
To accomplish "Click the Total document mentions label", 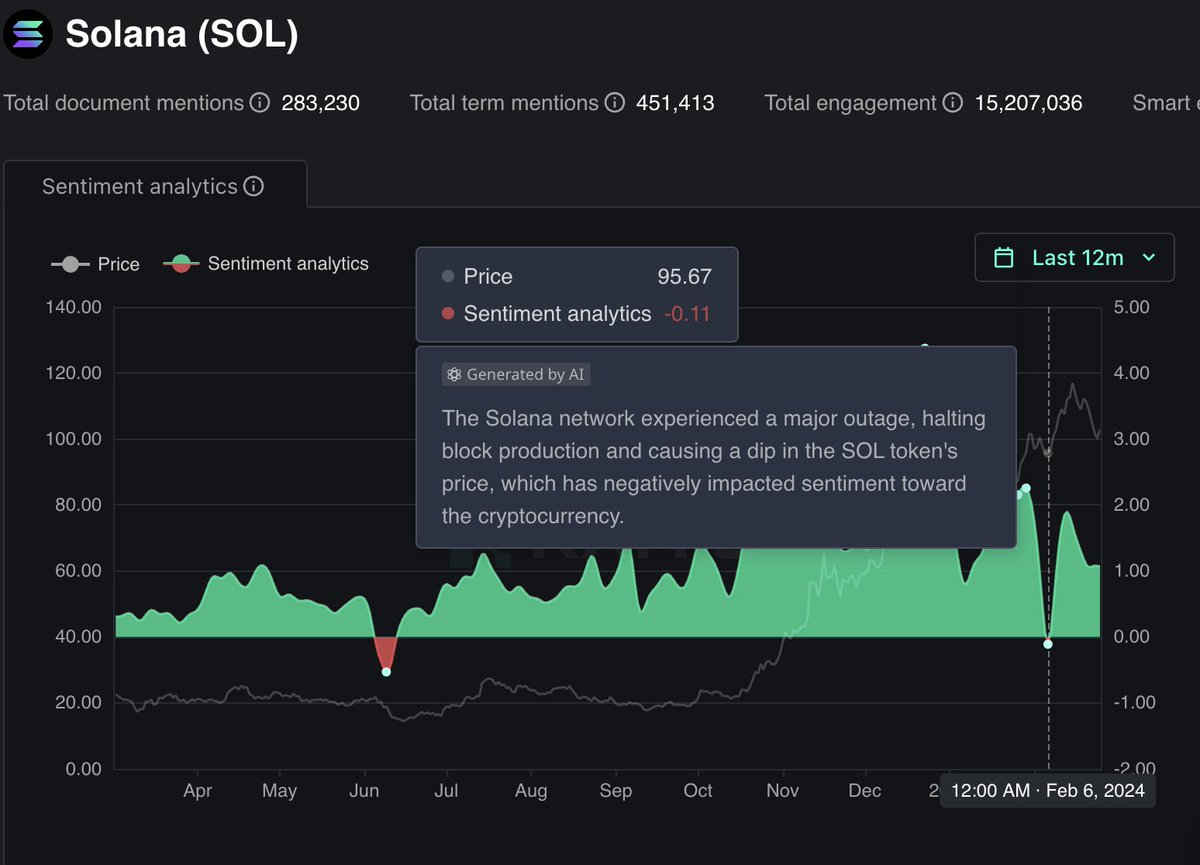I will 124,103.
